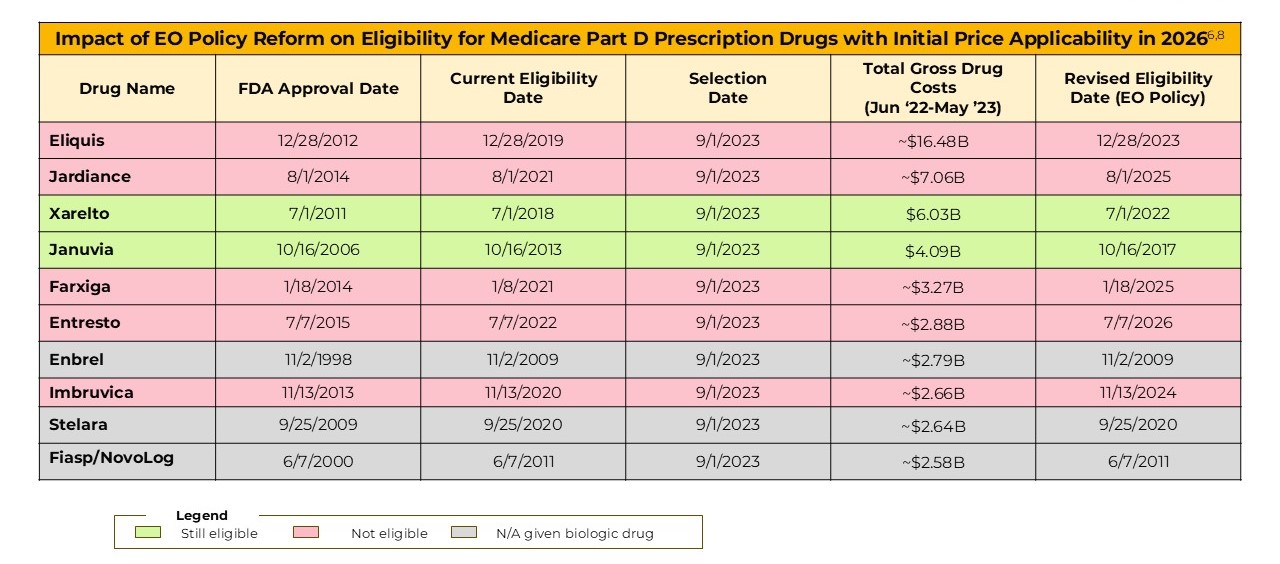
Task: Click the Selection Date column header
Action: tap(728, 88)
